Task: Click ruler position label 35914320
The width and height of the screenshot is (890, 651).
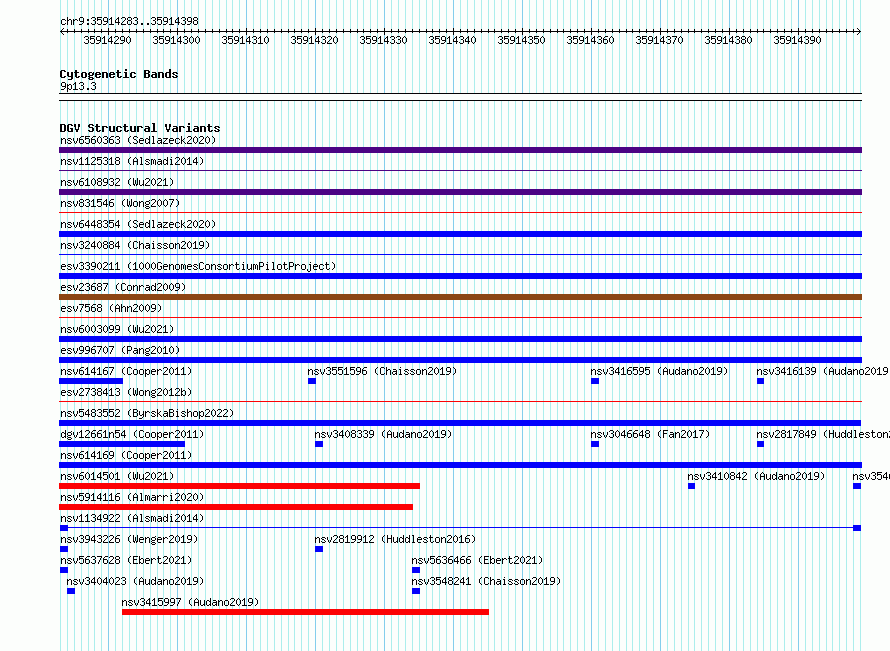Action: click(314, 40)
